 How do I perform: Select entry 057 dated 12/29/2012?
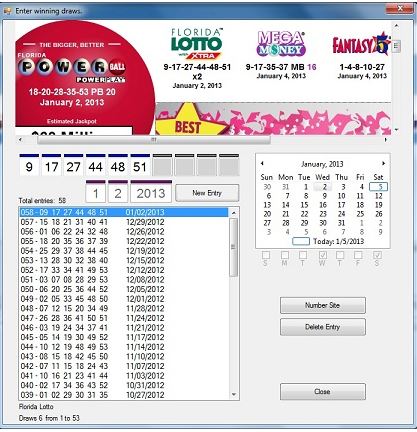tap(124, 222)
